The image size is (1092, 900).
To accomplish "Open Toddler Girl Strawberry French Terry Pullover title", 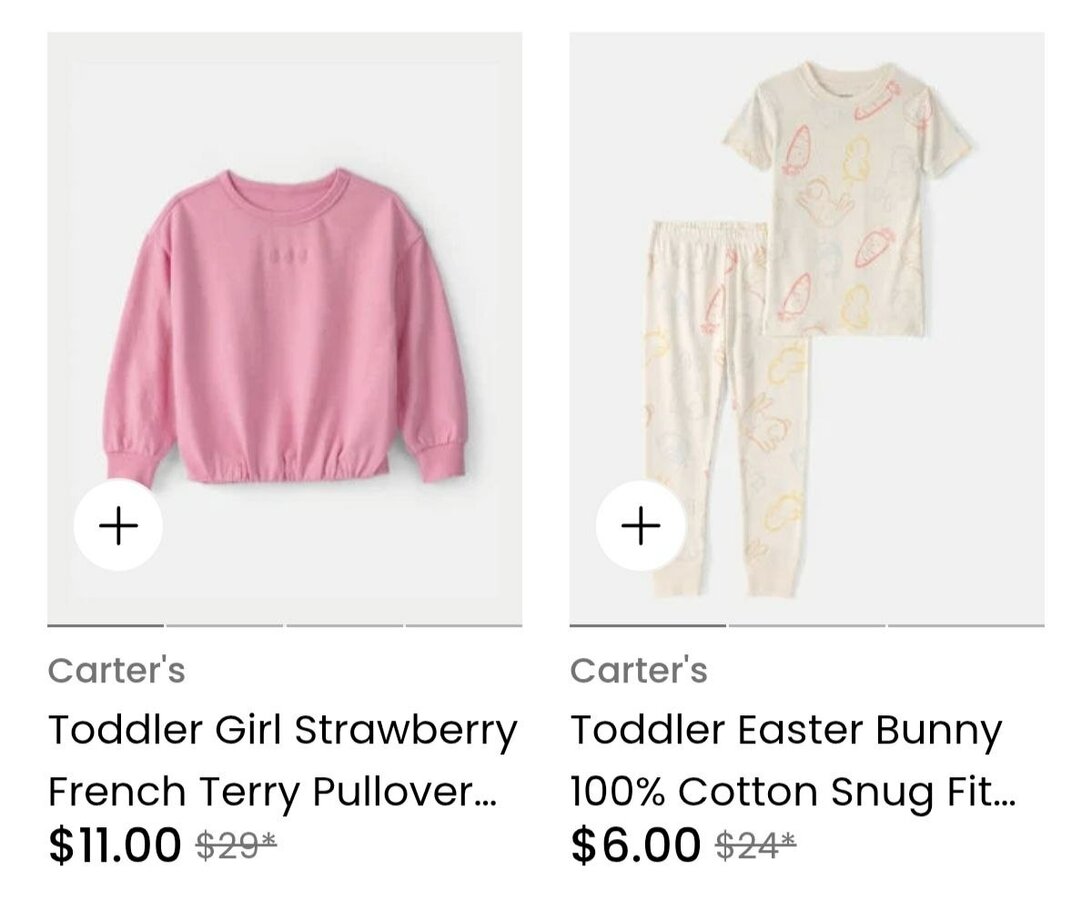I will click(x=283, y=760).
